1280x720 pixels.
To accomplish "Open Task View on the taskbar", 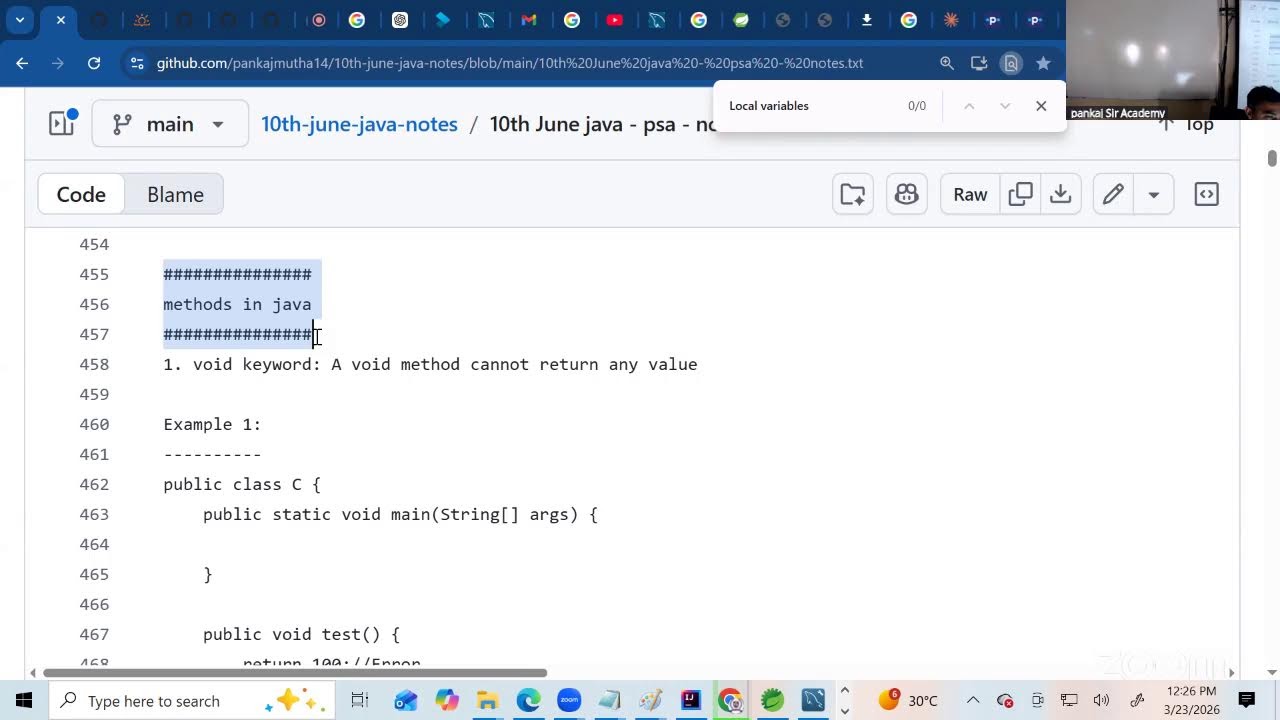I will click(360, 700).
